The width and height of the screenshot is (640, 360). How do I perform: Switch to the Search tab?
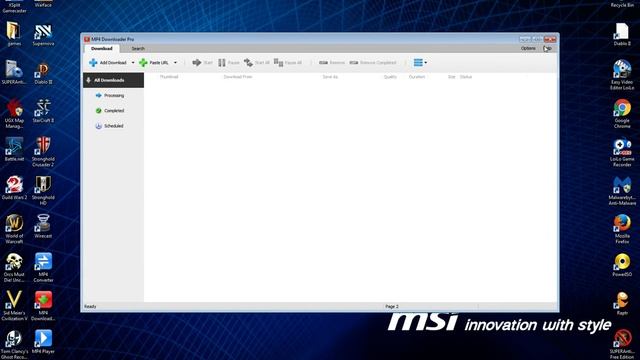point(138,49)
